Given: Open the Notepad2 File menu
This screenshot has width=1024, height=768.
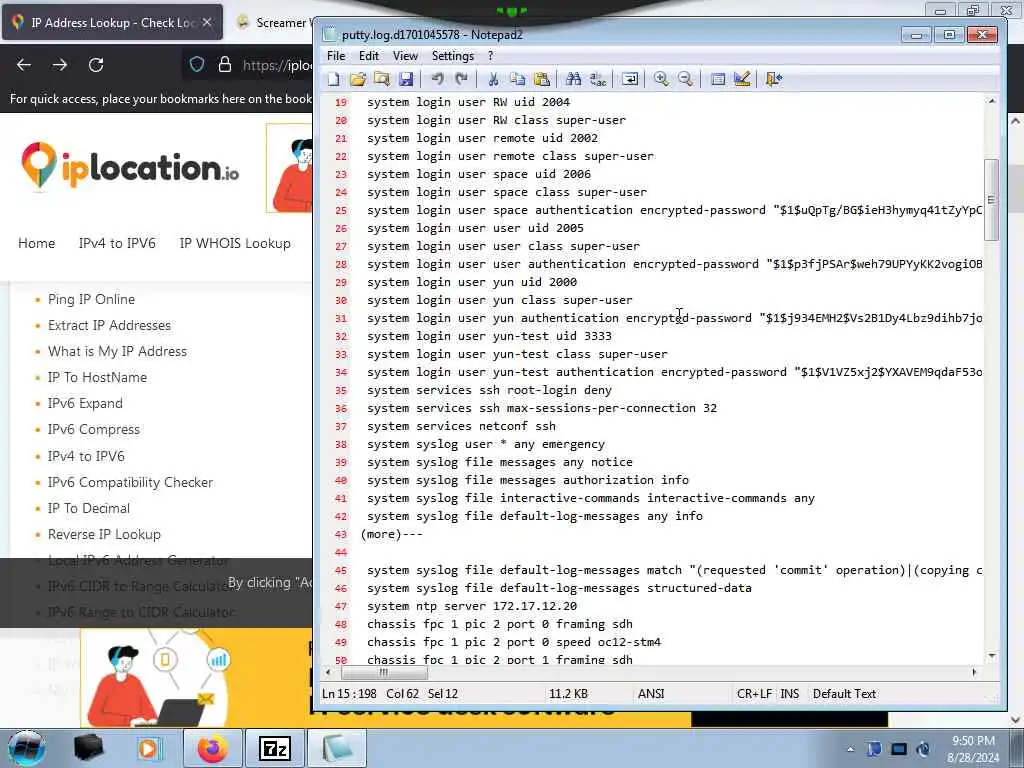Looking at the screenshot, I should (336, 56).
